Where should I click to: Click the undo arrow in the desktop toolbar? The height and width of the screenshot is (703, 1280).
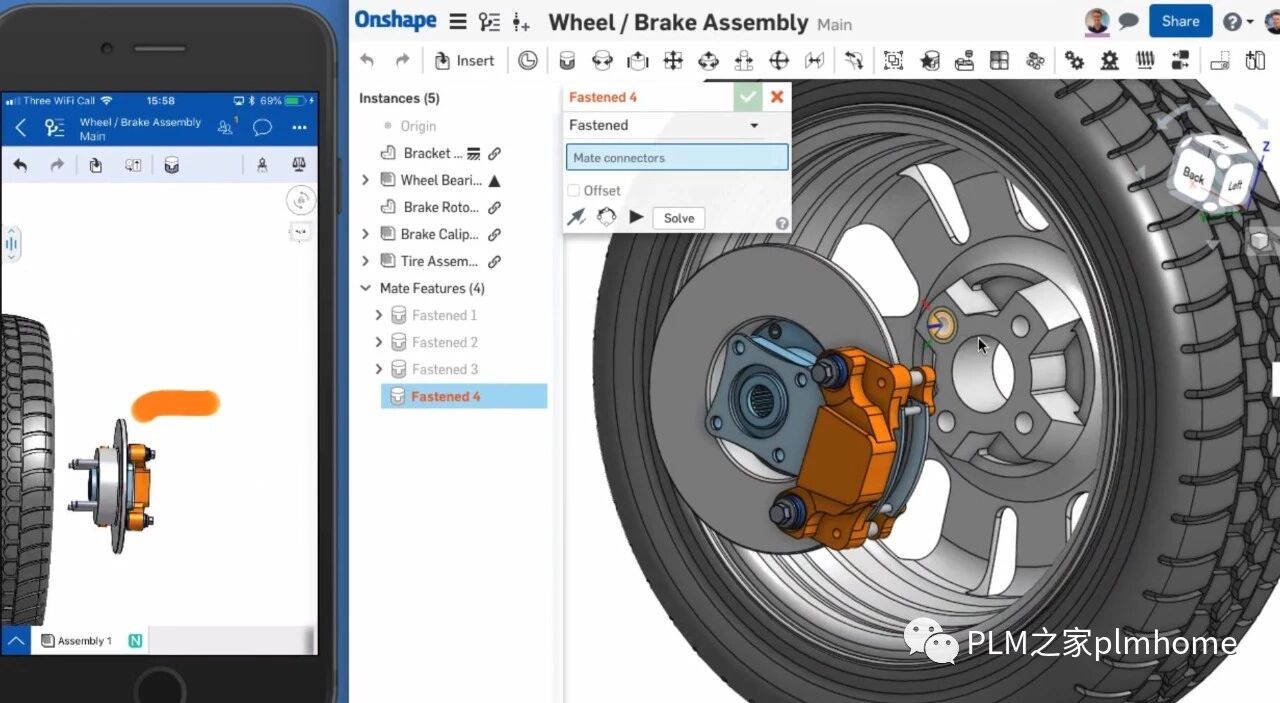(367, 61)
